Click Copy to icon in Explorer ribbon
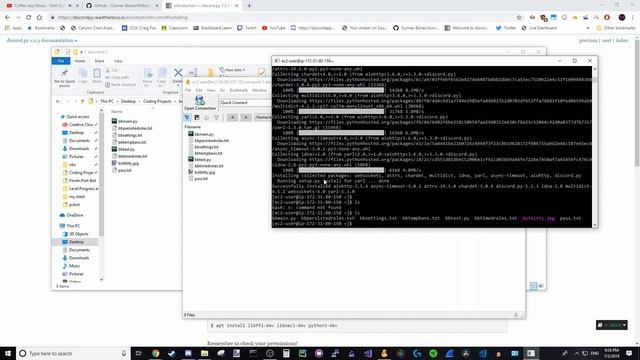Viewport: 640px width, 360px height. click(x=162, y=73)
